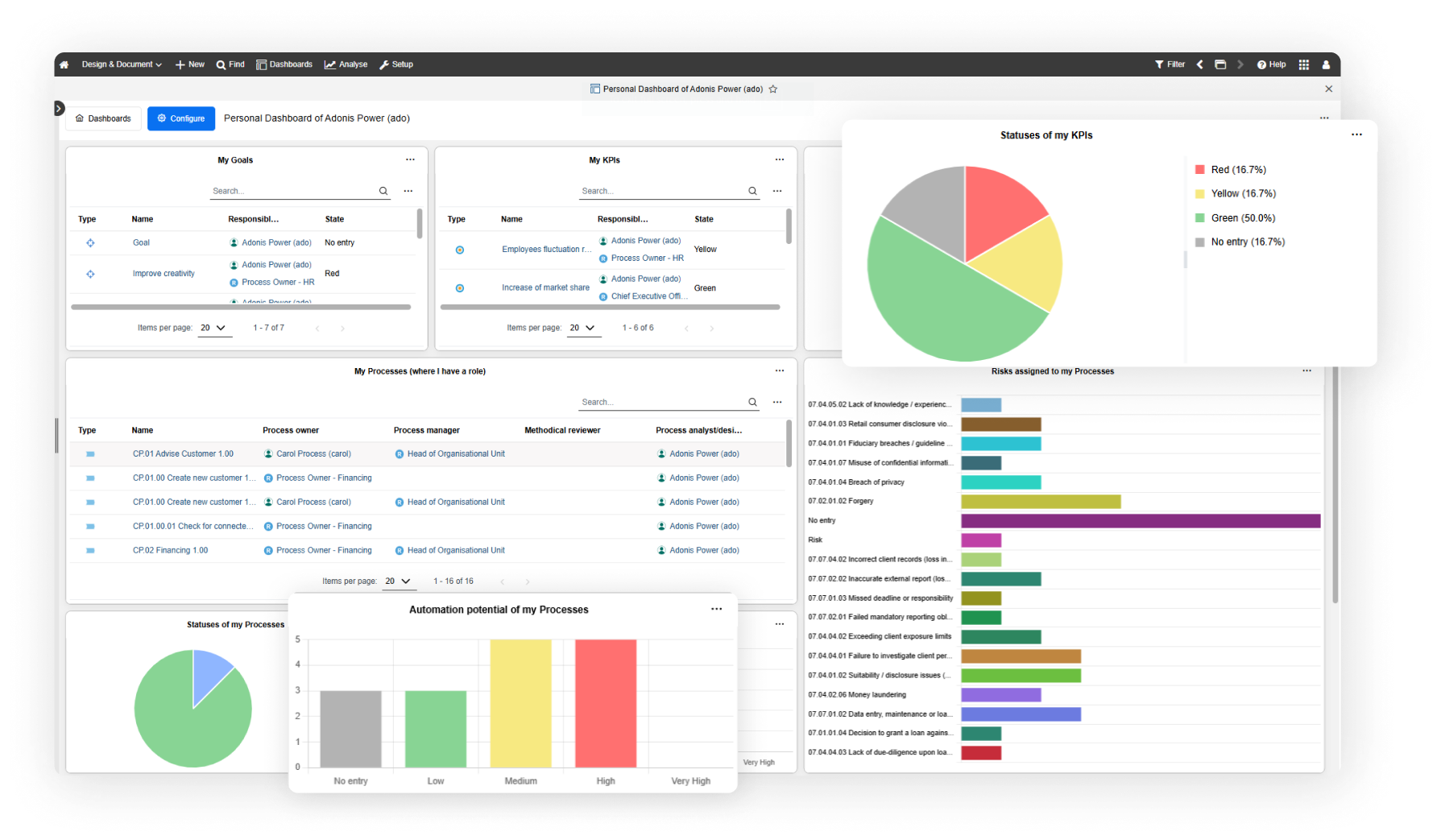
Task: Favorite the dashboard with the star icon
Action: click(773, 89)
